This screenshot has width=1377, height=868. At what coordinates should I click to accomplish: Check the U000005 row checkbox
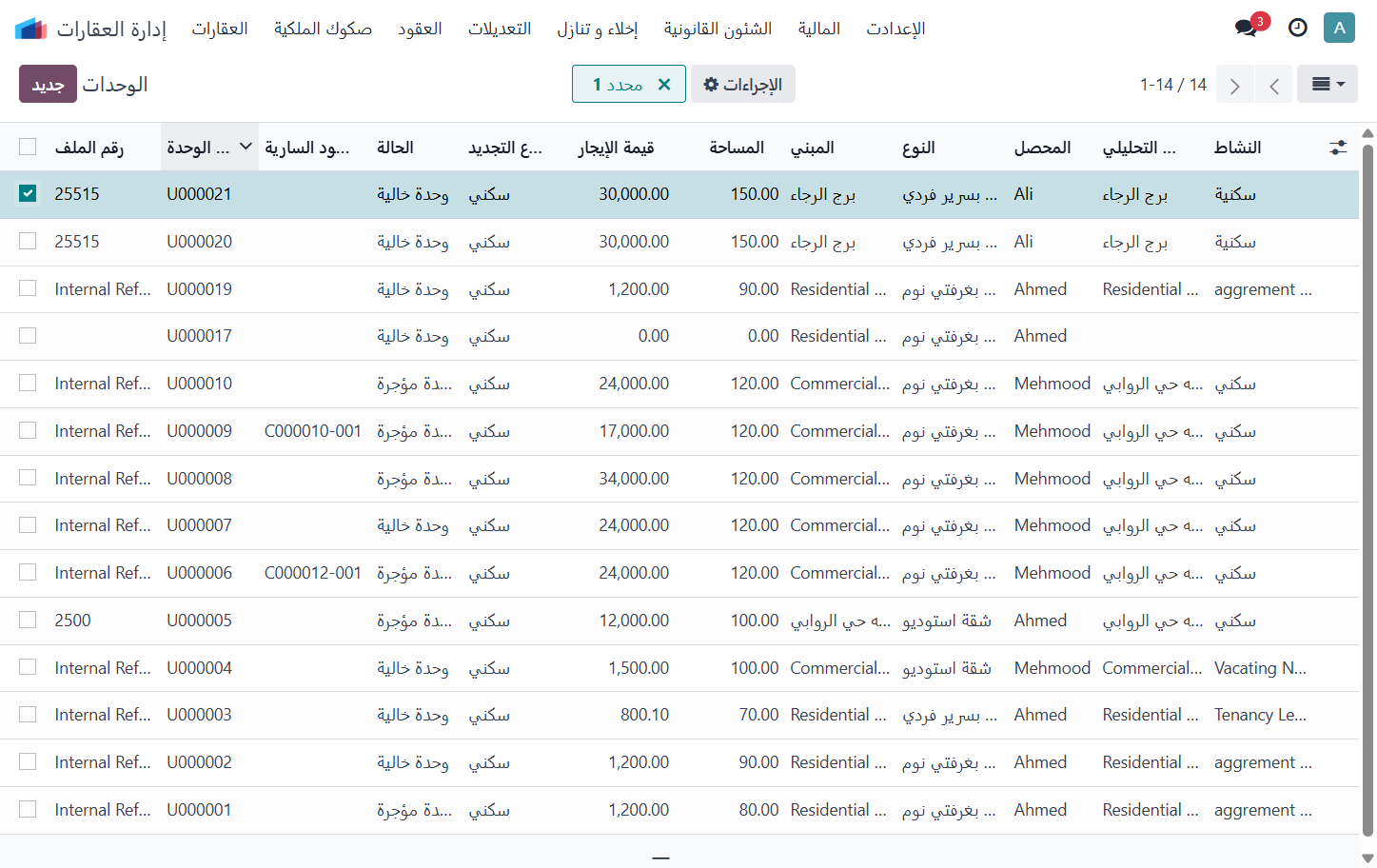click(28, 620)
